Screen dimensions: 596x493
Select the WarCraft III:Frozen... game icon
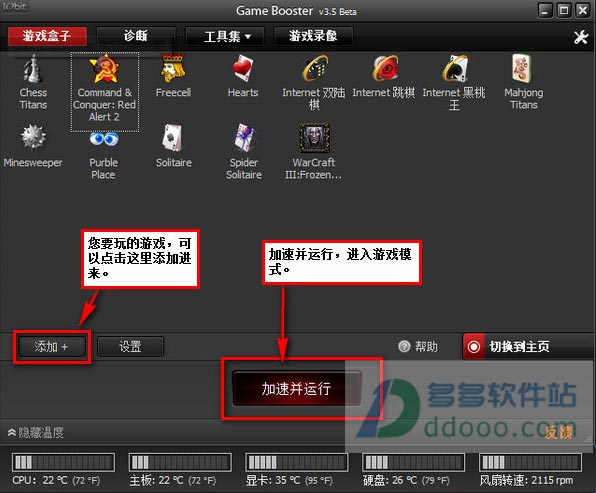click(x=314, y=138)
